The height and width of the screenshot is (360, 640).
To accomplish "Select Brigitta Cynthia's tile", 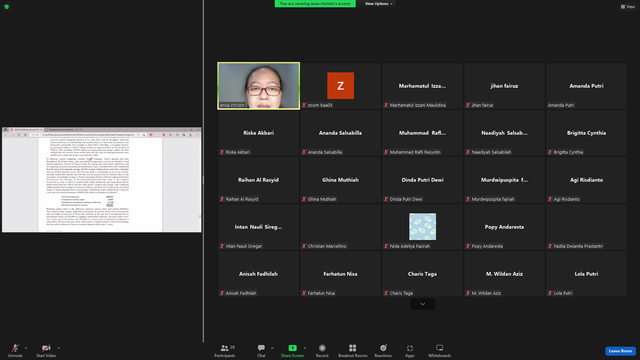I will (587, 133).
